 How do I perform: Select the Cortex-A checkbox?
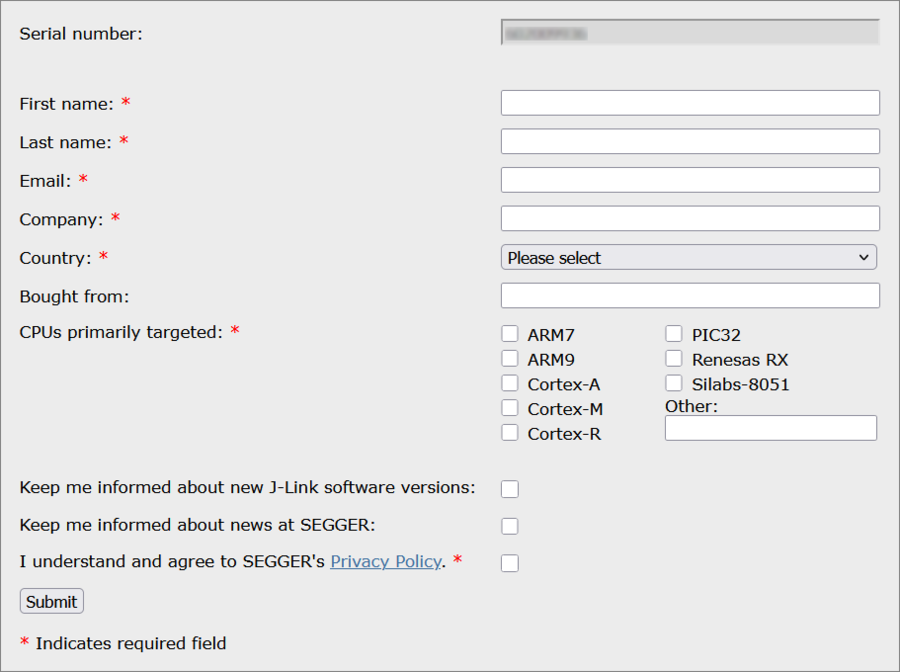[509, 383]
